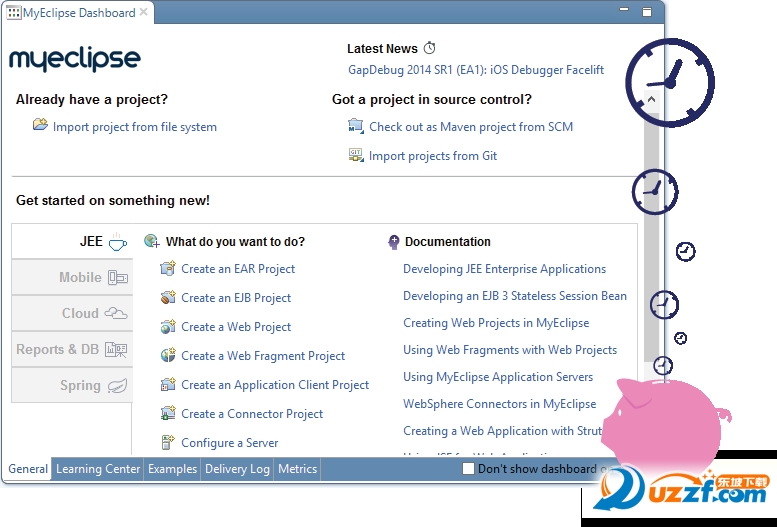Screen dimensions: 777x527
Task: Click the Spring leaf icon
Action: pos(117,386)
